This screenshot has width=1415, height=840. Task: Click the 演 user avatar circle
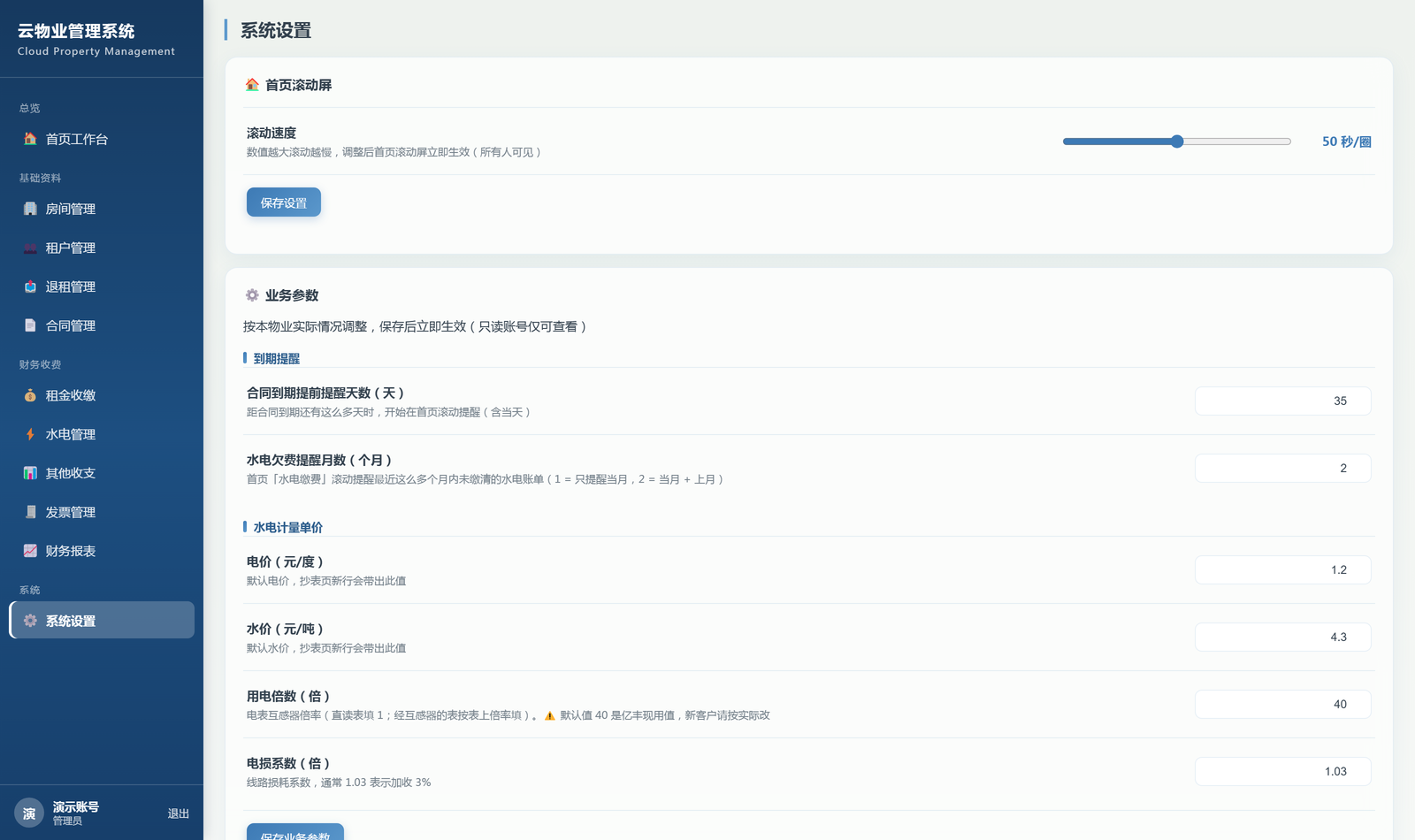tap(29, 813)
